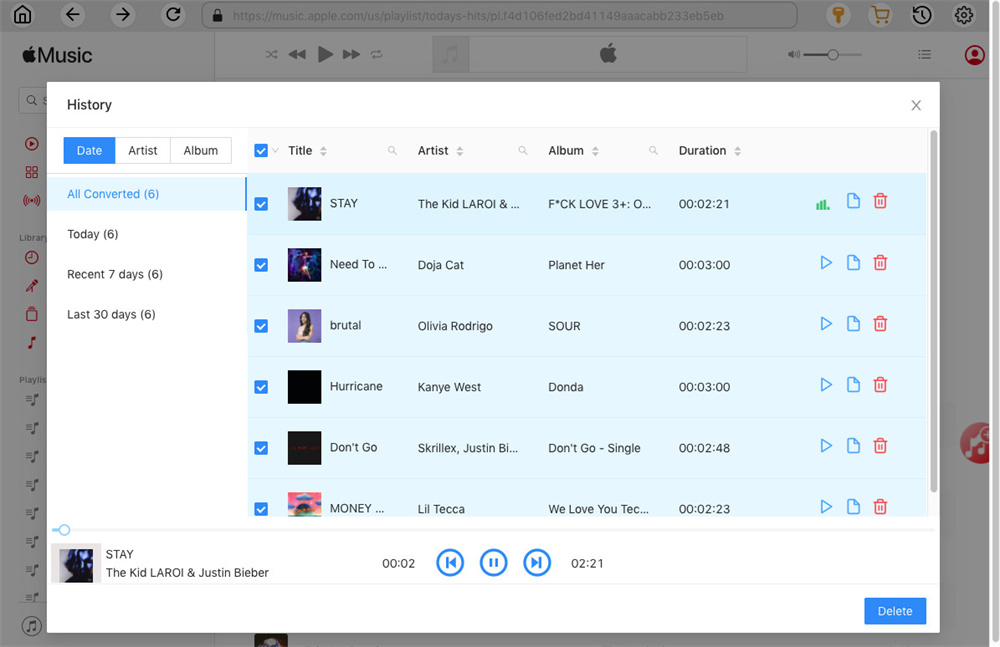Viewport: 1000px width, 647px height.
Task: Go to the browser home page
Action: [22, 15]
